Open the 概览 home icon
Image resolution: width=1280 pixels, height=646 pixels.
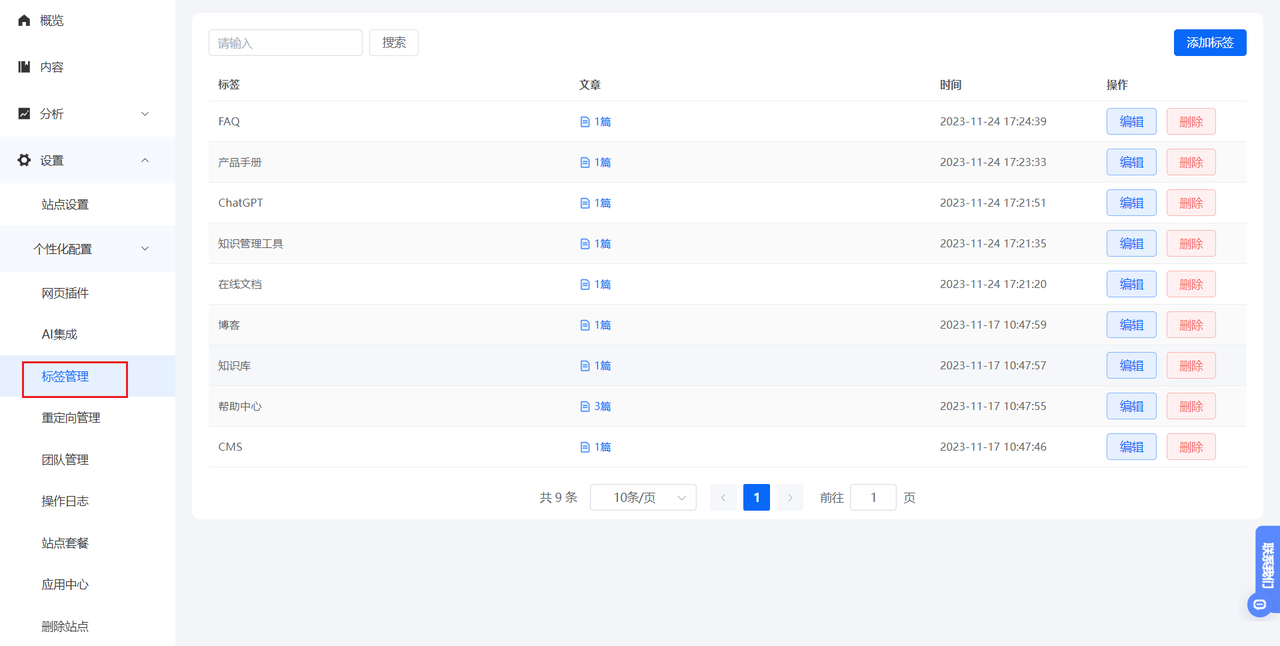tap(24, 21)
